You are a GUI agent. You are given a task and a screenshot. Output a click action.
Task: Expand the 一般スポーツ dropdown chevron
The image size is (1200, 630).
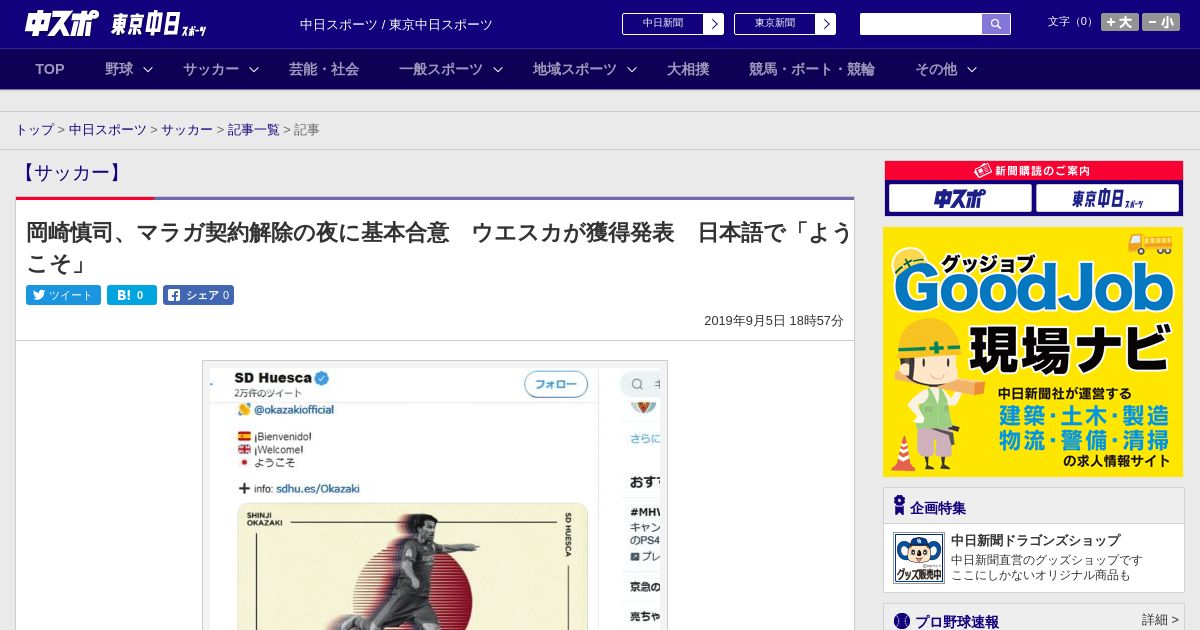498,70
